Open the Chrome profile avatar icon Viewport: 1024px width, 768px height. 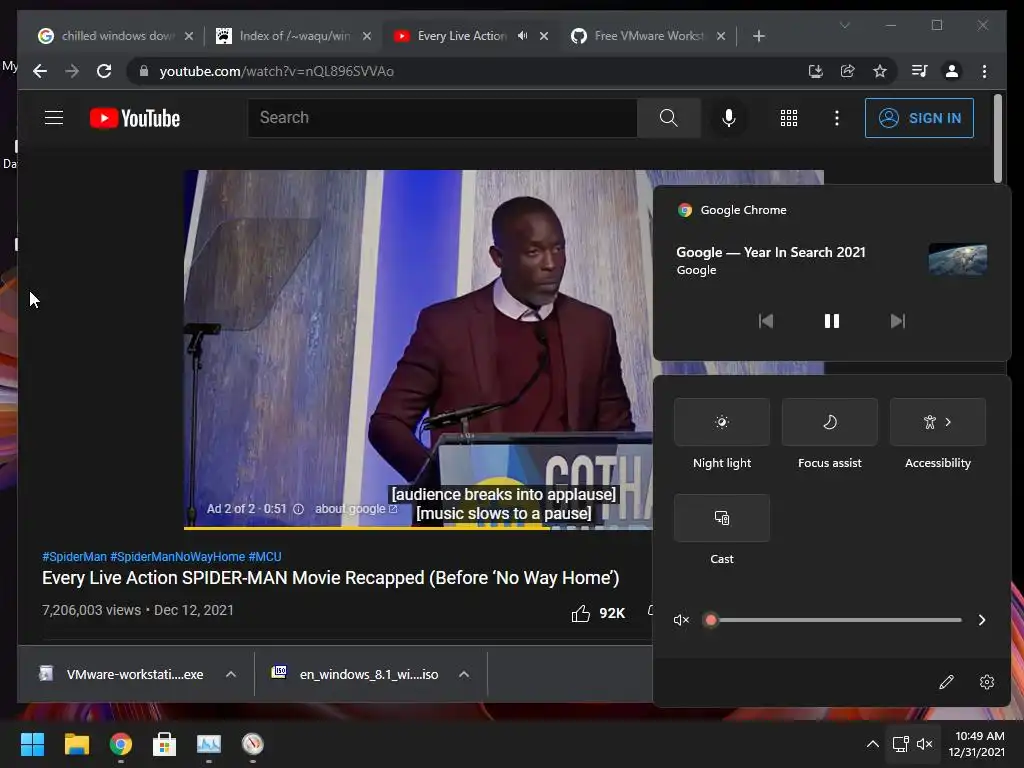(x=952, y=71)
